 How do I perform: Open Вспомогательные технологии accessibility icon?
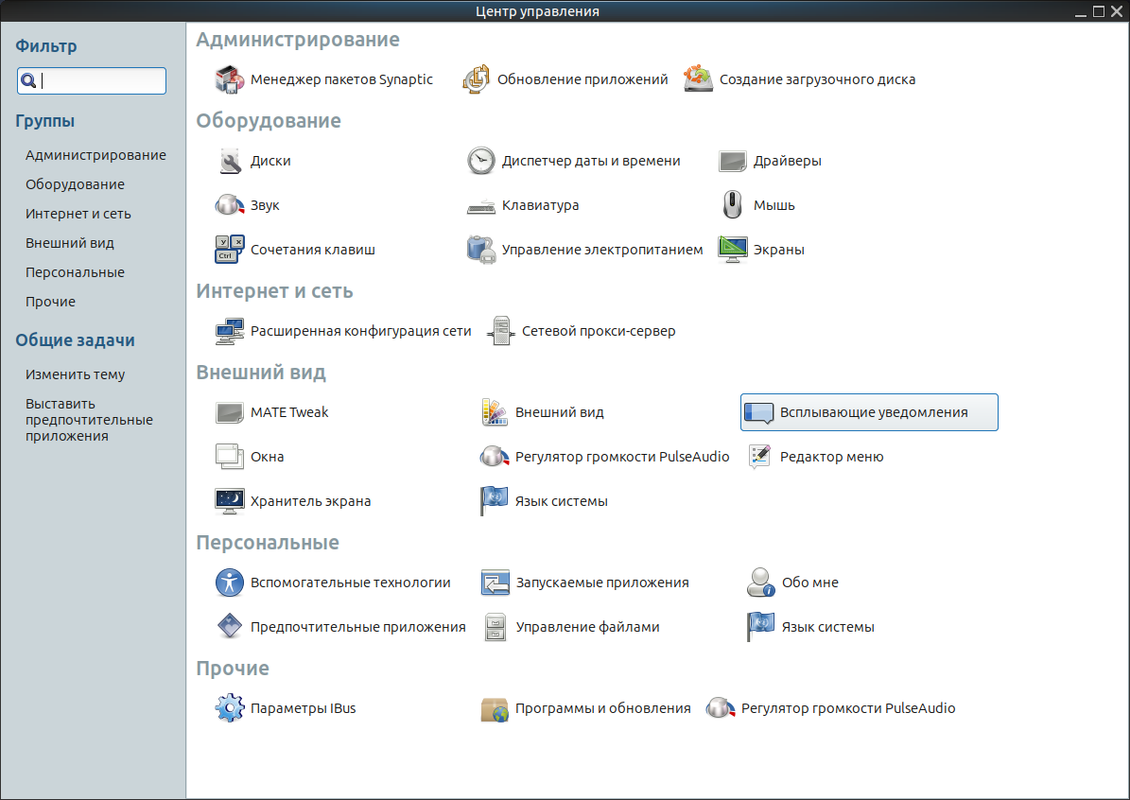click(x=229, y=582)
